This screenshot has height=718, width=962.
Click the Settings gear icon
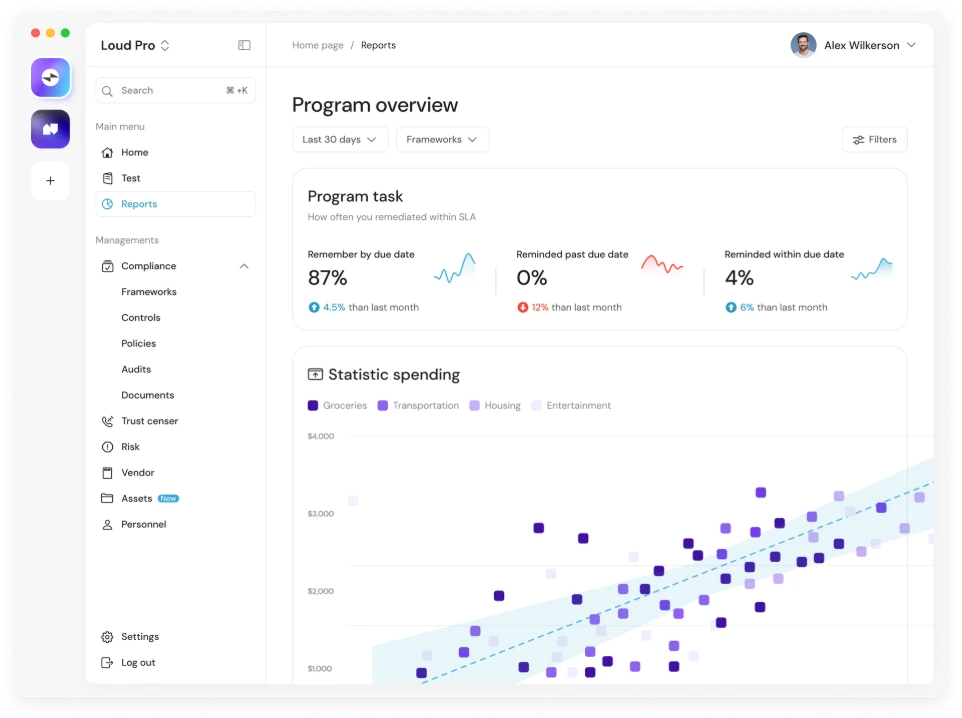[x=108, y=637]
